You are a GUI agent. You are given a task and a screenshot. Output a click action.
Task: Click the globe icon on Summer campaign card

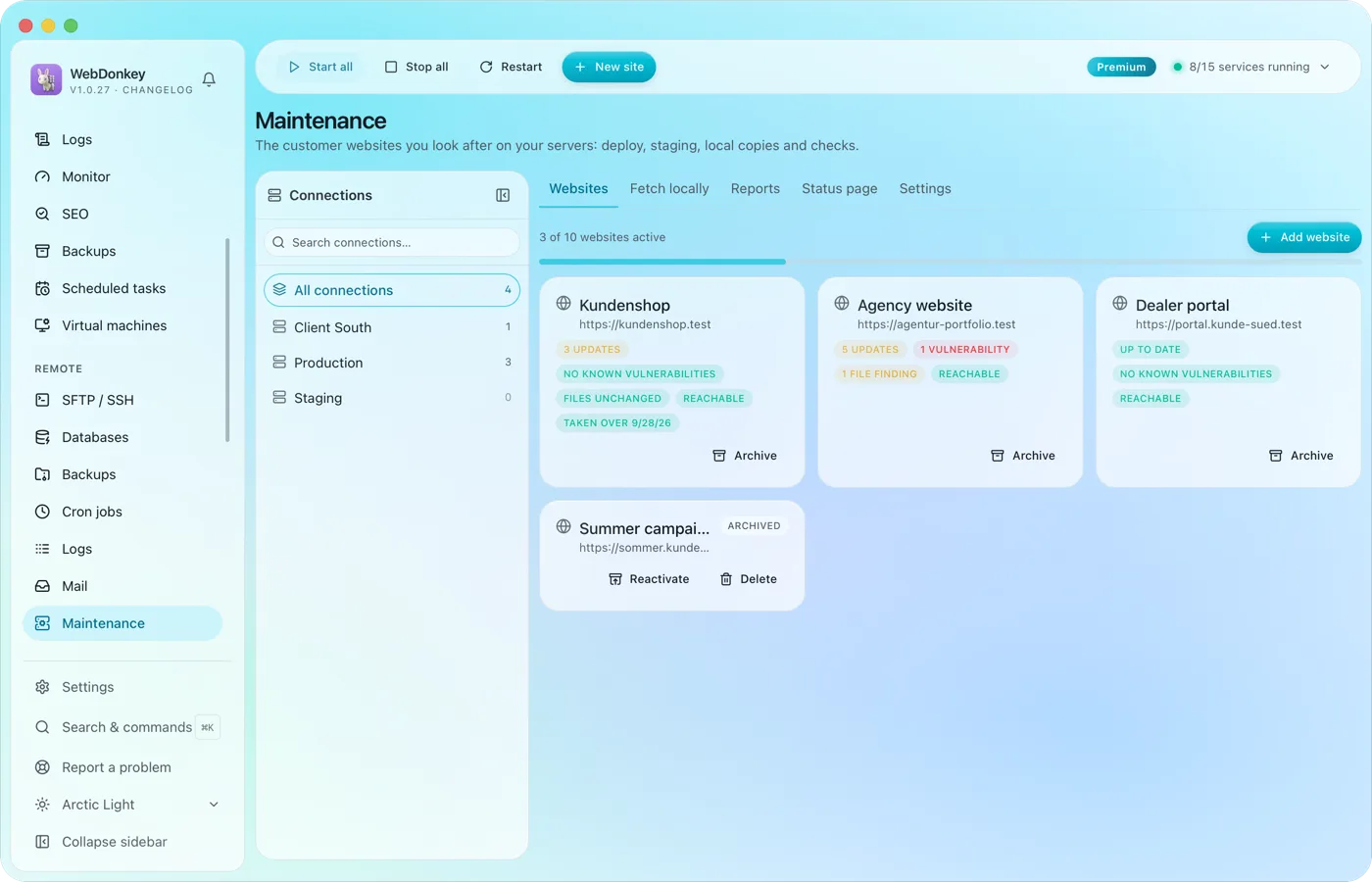(x=563, y=526)
